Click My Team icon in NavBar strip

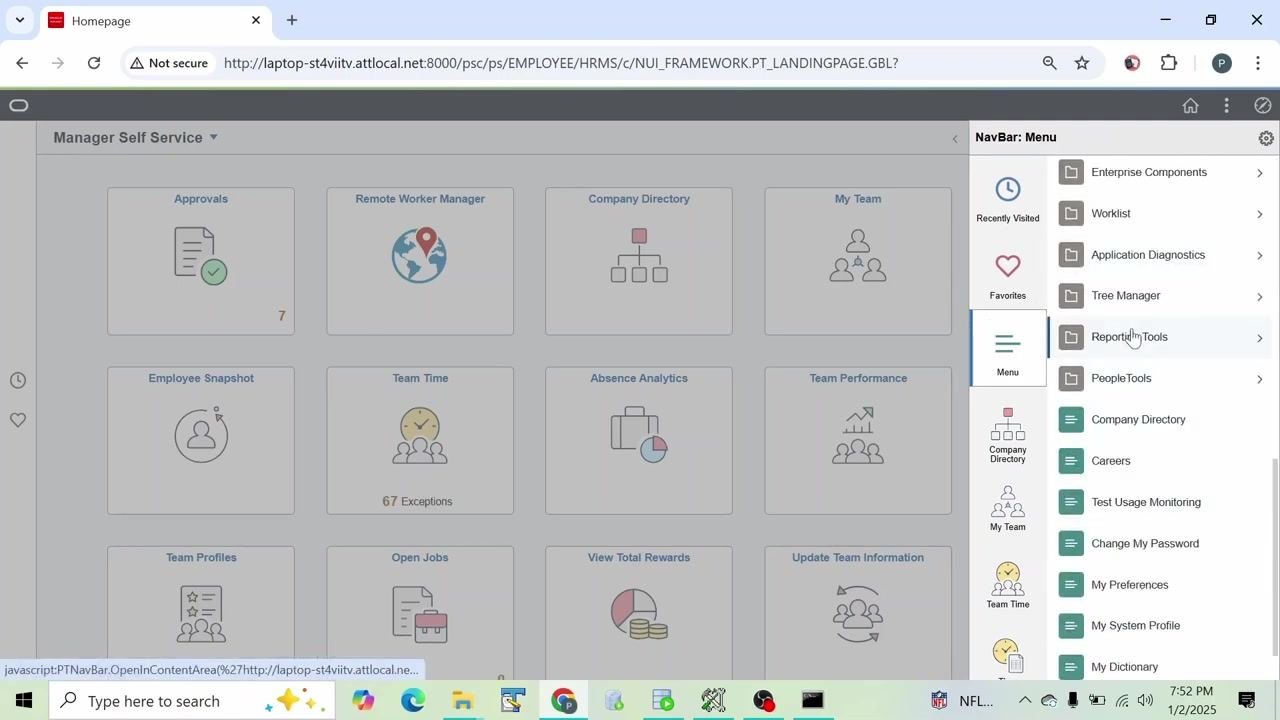(1008, 507)
